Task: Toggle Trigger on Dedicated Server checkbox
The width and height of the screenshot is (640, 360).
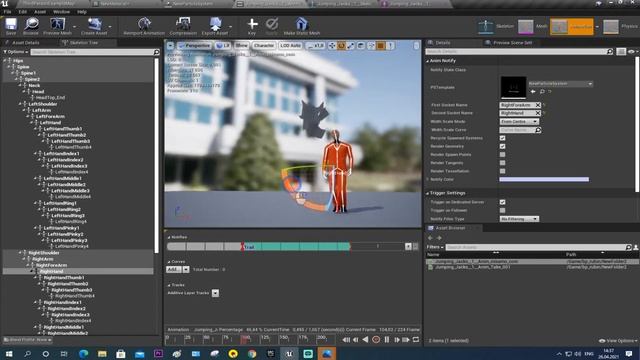Action: point(502,202)
